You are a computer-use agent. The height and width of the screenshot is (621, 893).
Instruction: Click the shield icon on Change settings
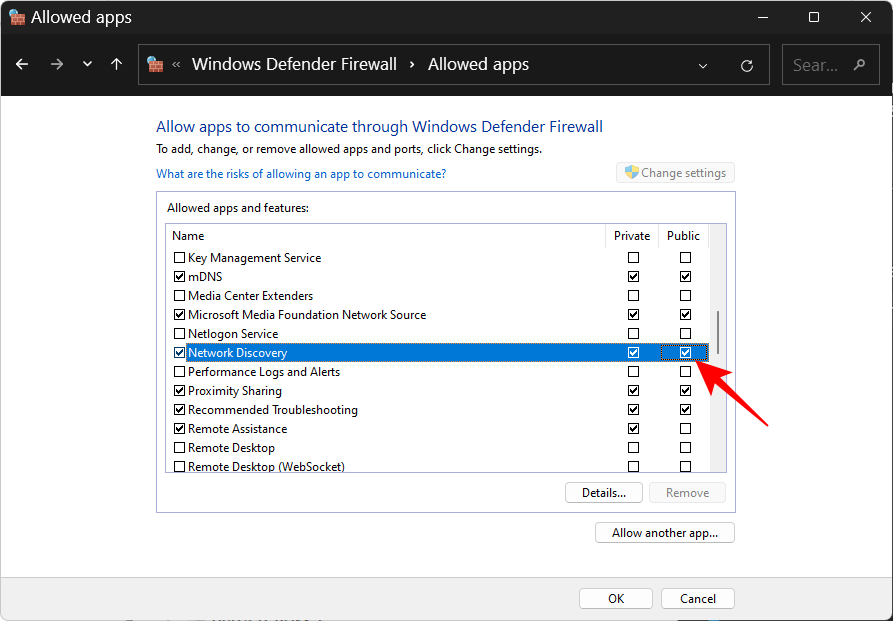click(632, 172)
